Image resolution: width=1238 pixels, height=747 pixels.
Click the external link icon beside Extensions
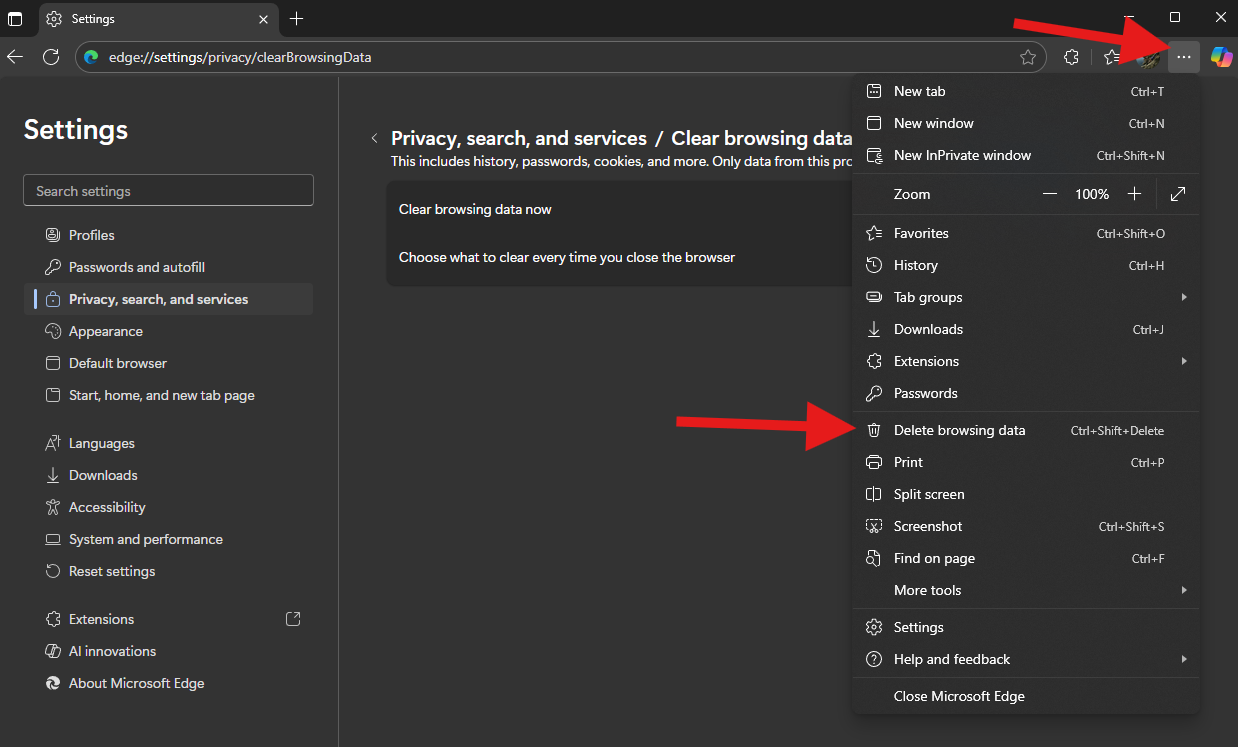click(293, 619)
